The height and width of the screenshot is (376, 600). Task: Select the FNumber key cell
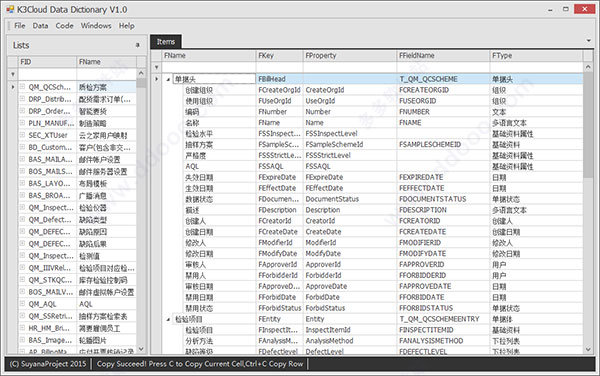click(279, 112)
